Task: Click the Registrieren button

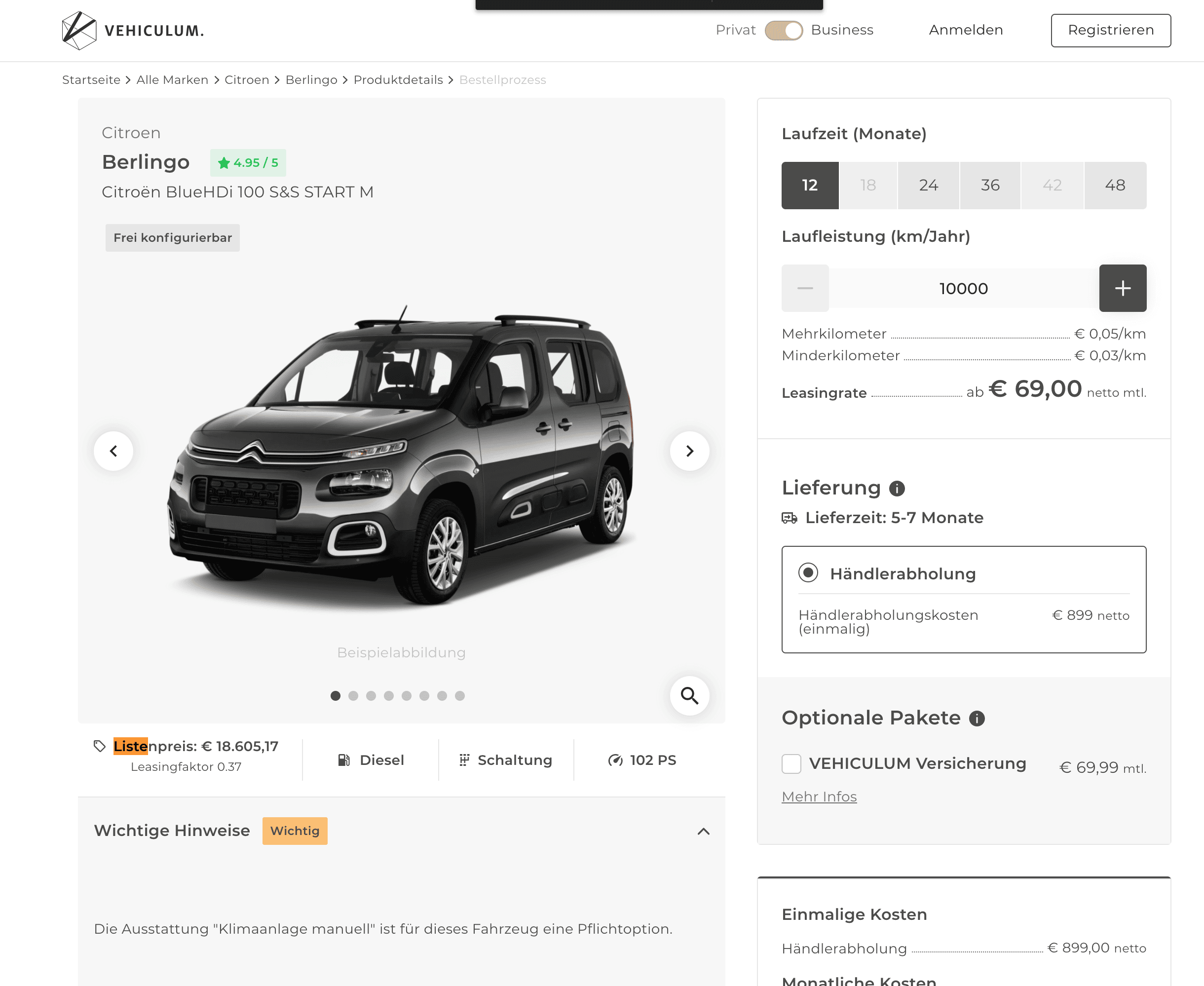Action: pyautogui.click(x=1110, y=30)
